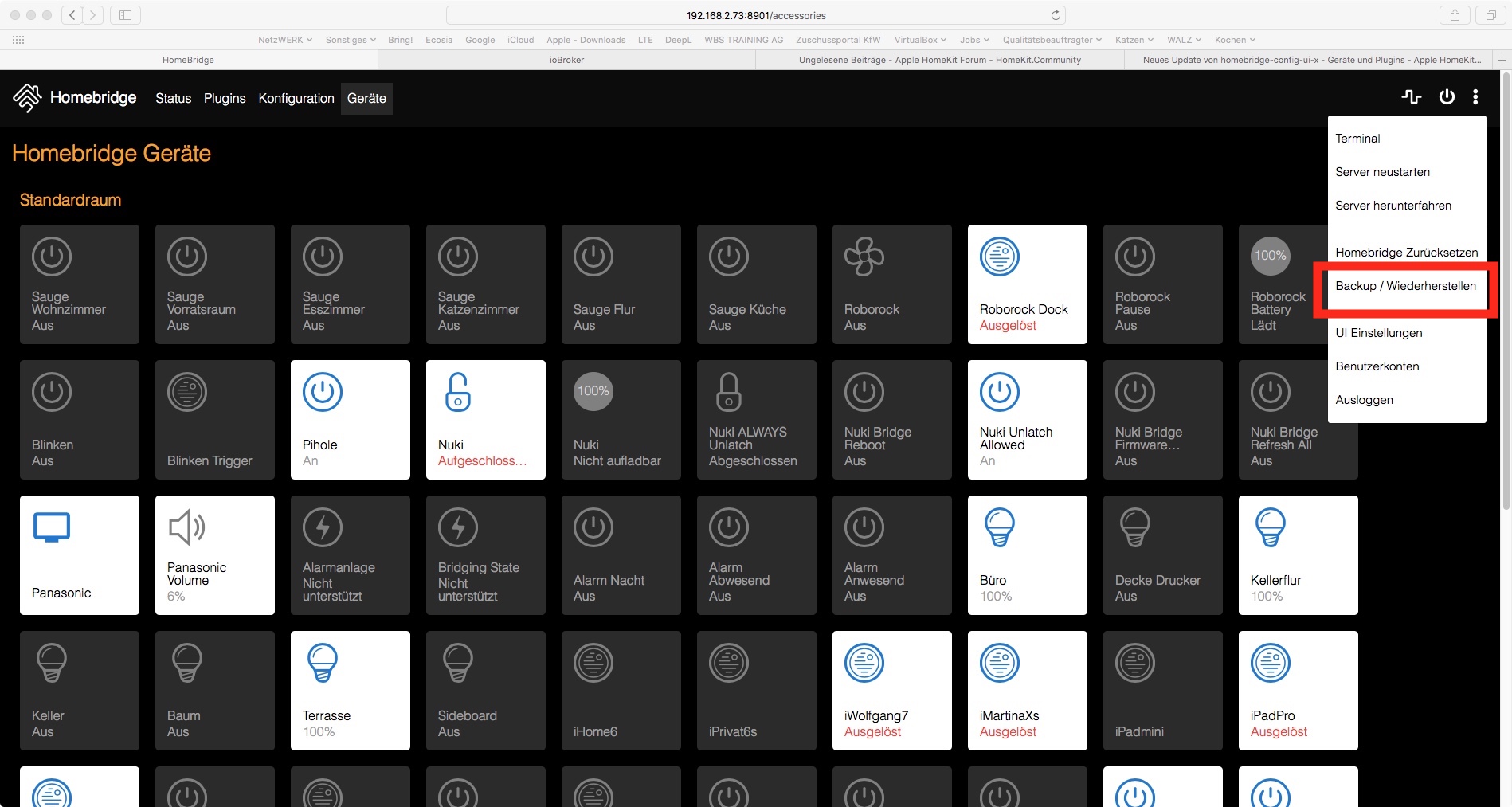Click the Pihole power icon
Screen dimensions: 1512x807
323,392
